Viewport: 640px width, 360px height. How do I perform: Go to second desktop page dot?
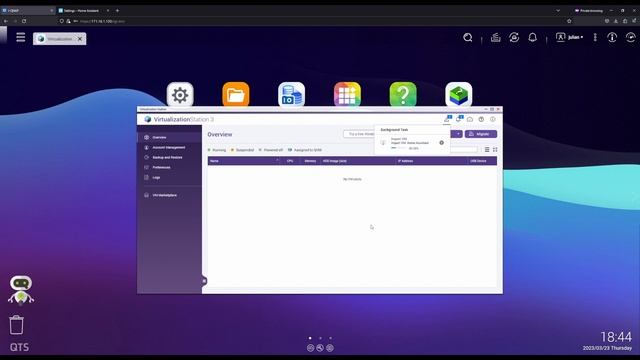point(320,338)
